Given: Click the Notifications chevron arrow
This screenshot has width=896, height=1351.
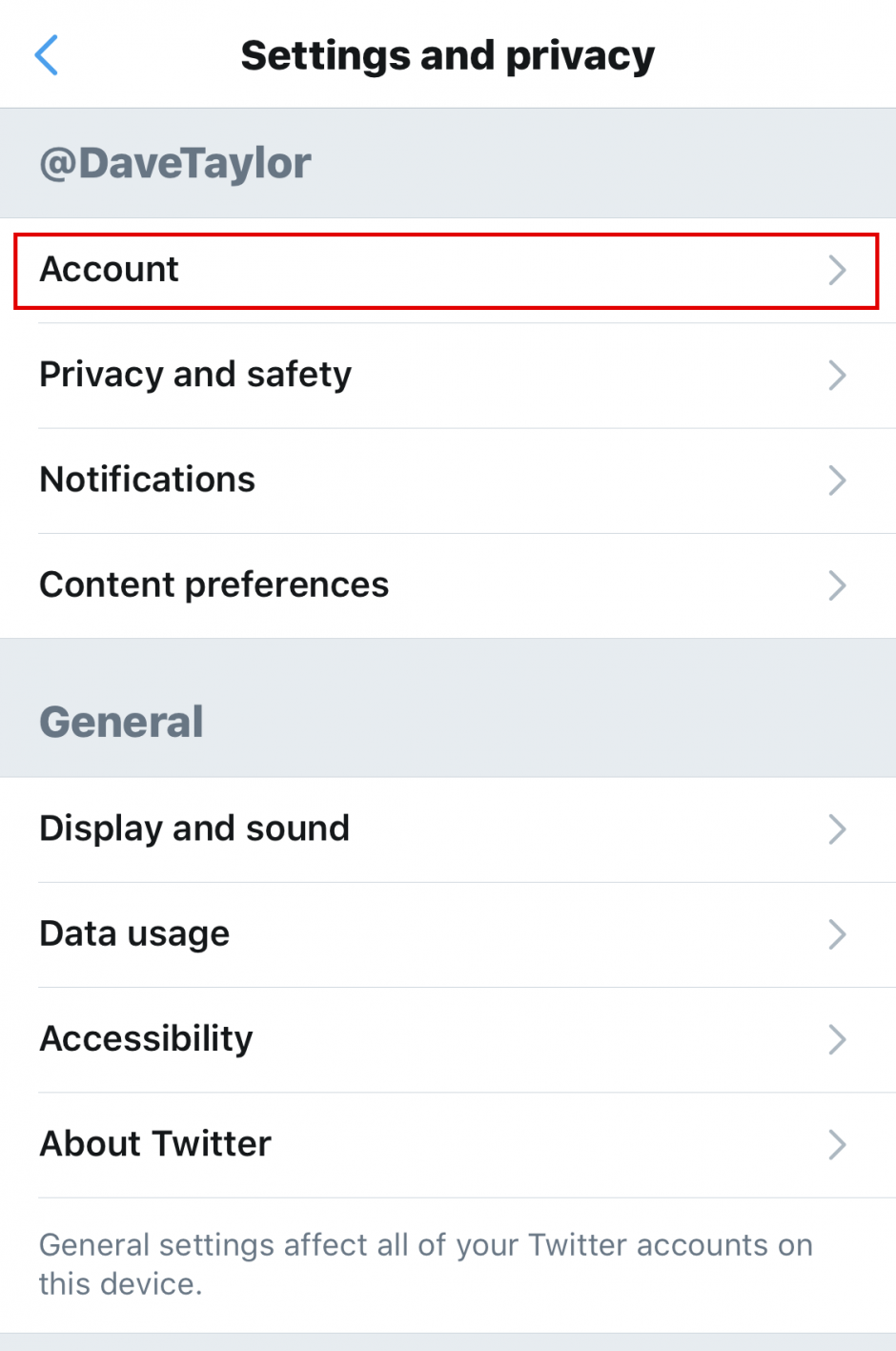Looking at the screenshot, I should (837, 481).
